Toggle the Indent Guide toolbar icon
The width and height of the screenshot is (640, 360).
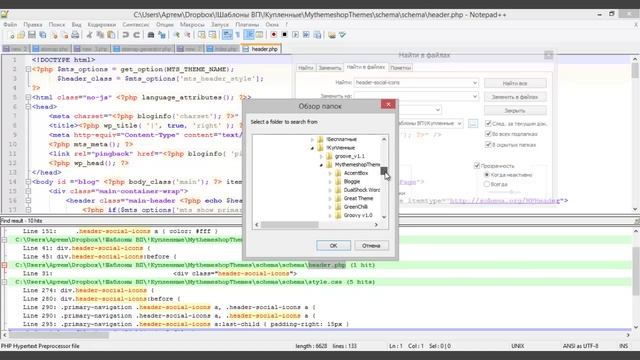[x=249, y=36]
